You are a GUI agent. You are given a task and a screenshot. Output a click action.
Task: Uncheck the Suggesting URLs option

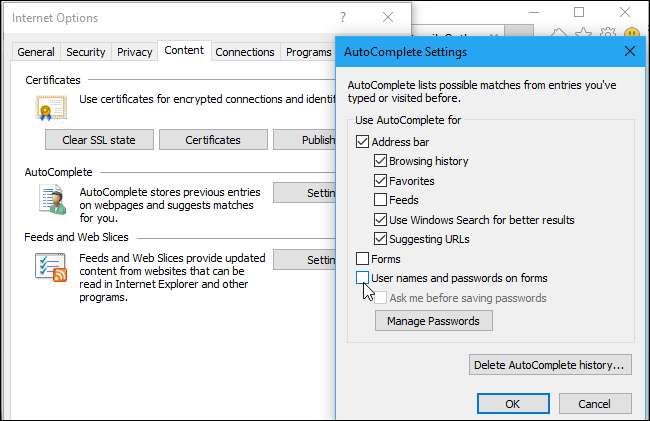point(381,239)
